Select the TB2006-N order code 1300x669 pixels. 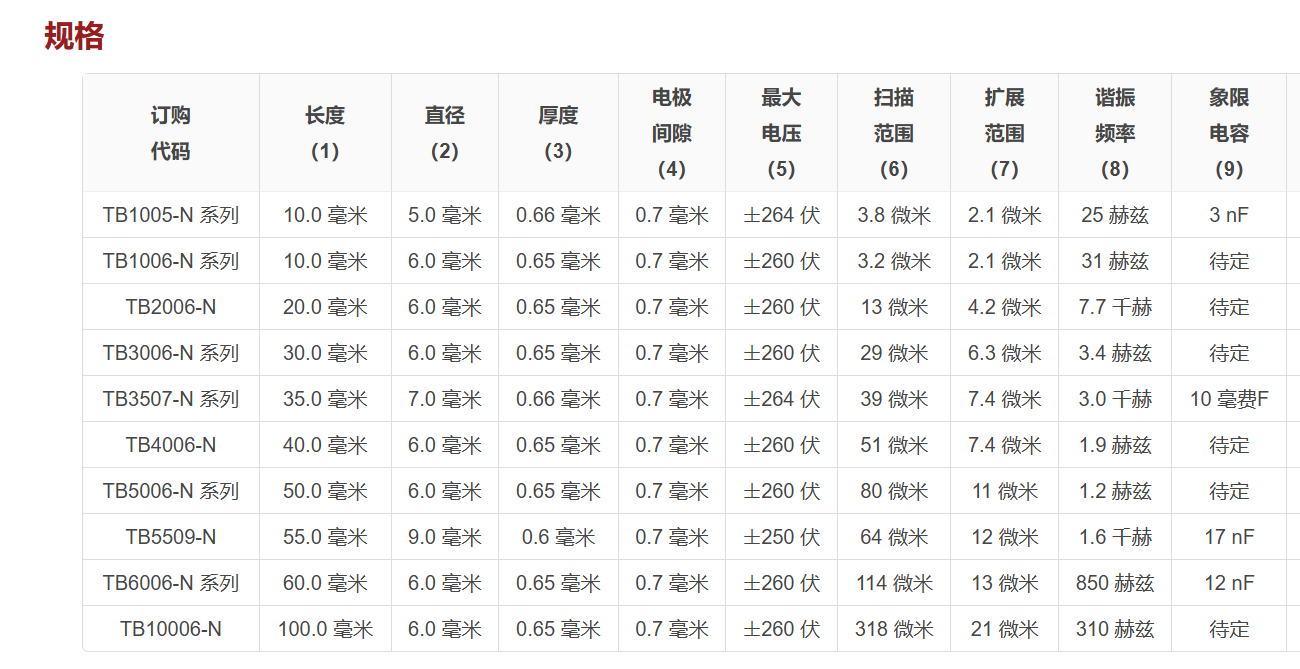171,307
